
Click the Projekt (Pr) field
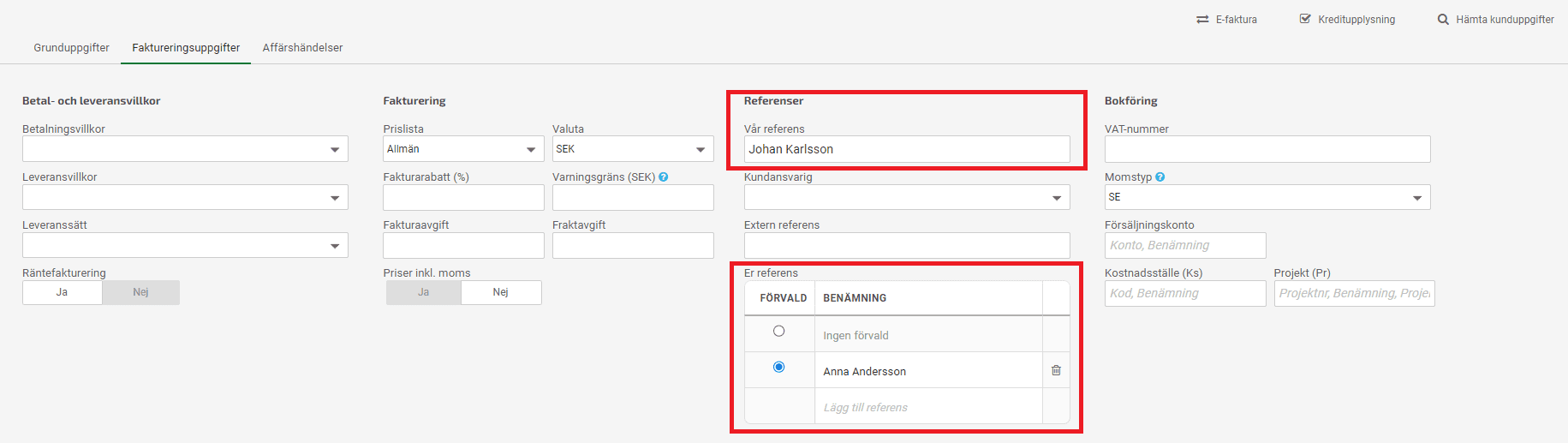coord(1355,293)
